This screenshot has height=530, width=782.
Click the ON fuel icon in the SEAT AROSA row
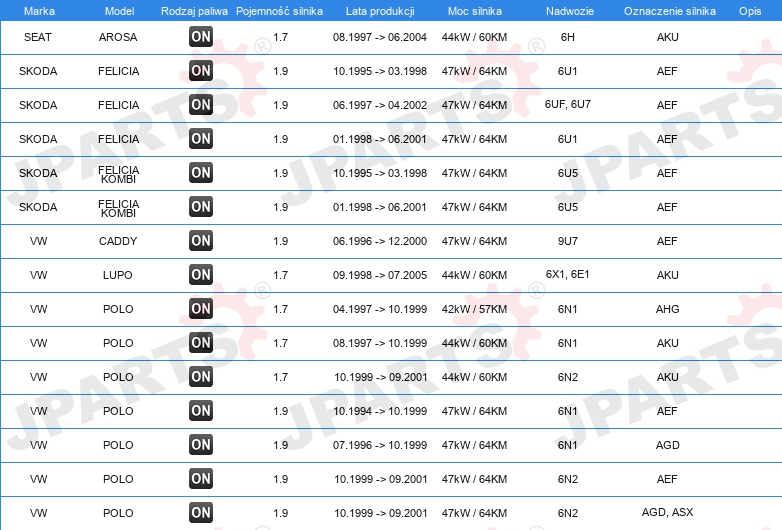(x=200, y=36)
